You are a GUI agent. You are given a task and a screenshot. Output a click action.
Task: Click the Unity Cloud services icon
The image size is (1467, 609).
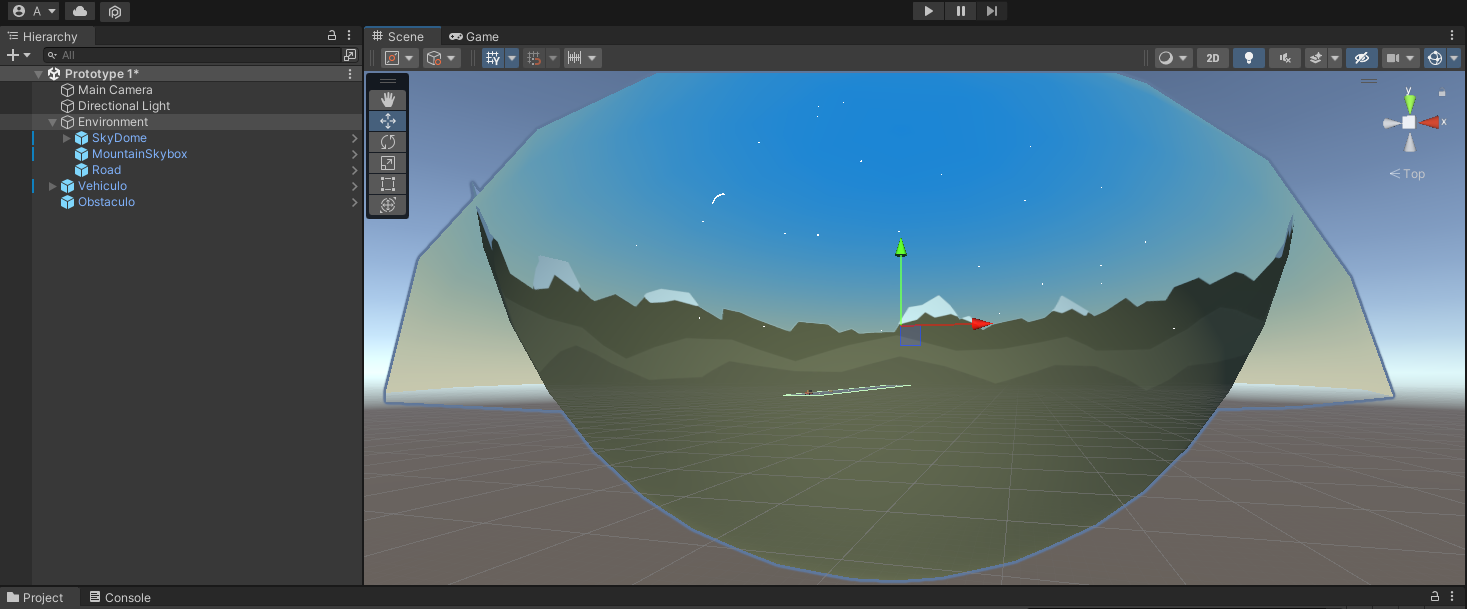[80, 11]
